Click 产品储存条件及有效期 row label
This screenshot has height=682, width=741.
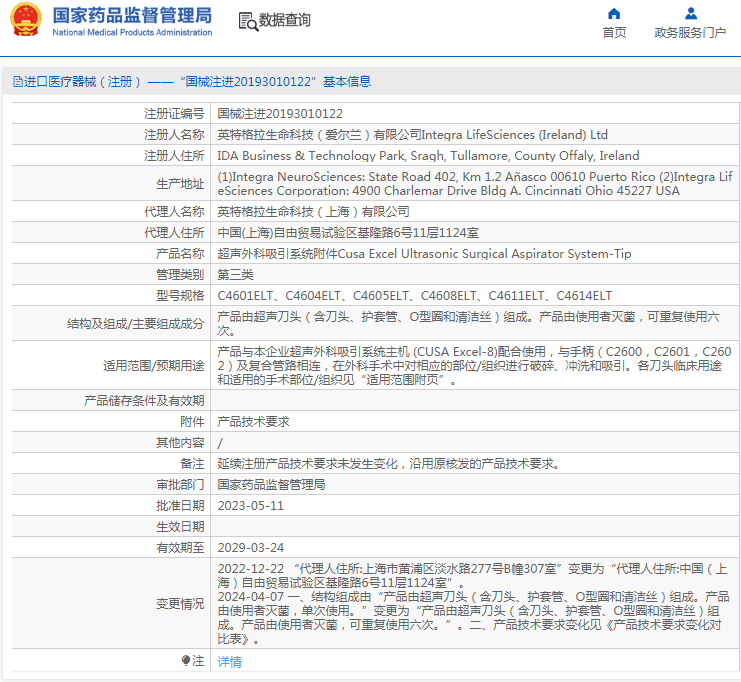pyautogui.click(x=144, y=401)
